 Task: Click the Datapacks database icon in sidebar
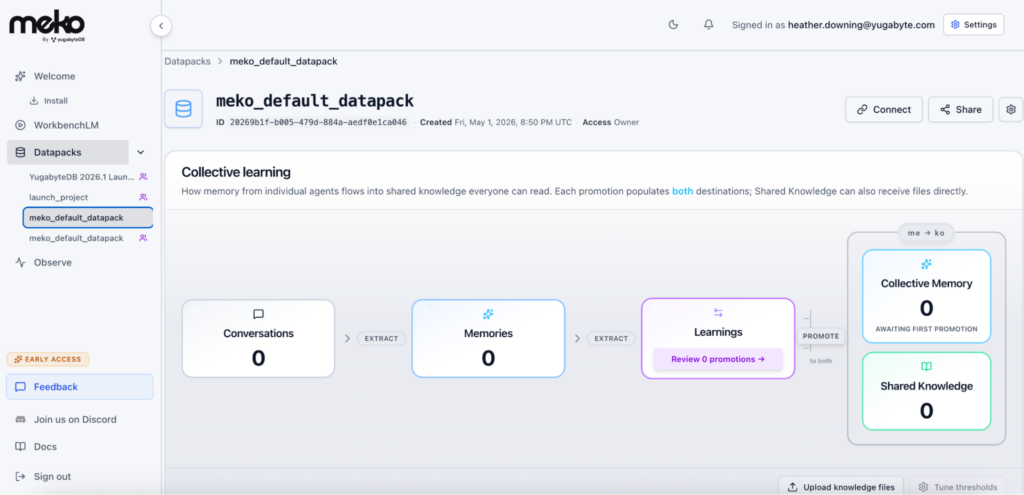point(20,152)
